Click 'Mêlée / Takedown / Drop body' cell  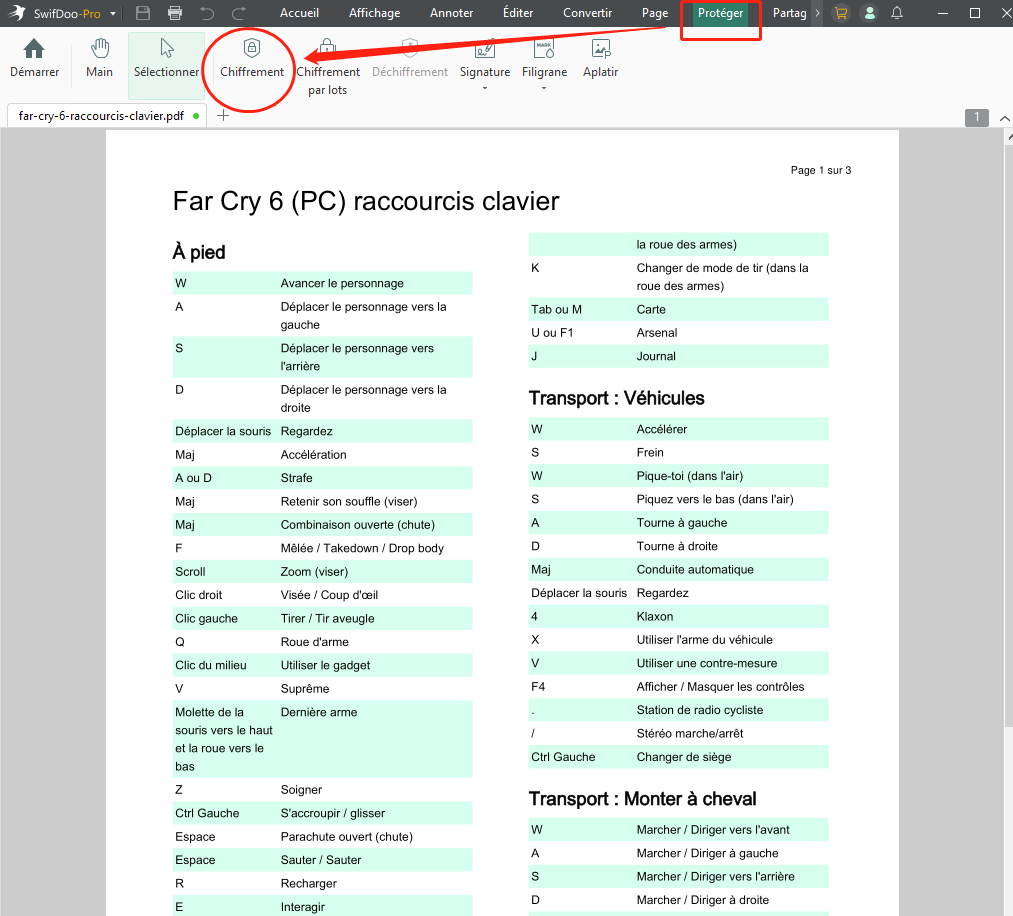click(362, 548)
